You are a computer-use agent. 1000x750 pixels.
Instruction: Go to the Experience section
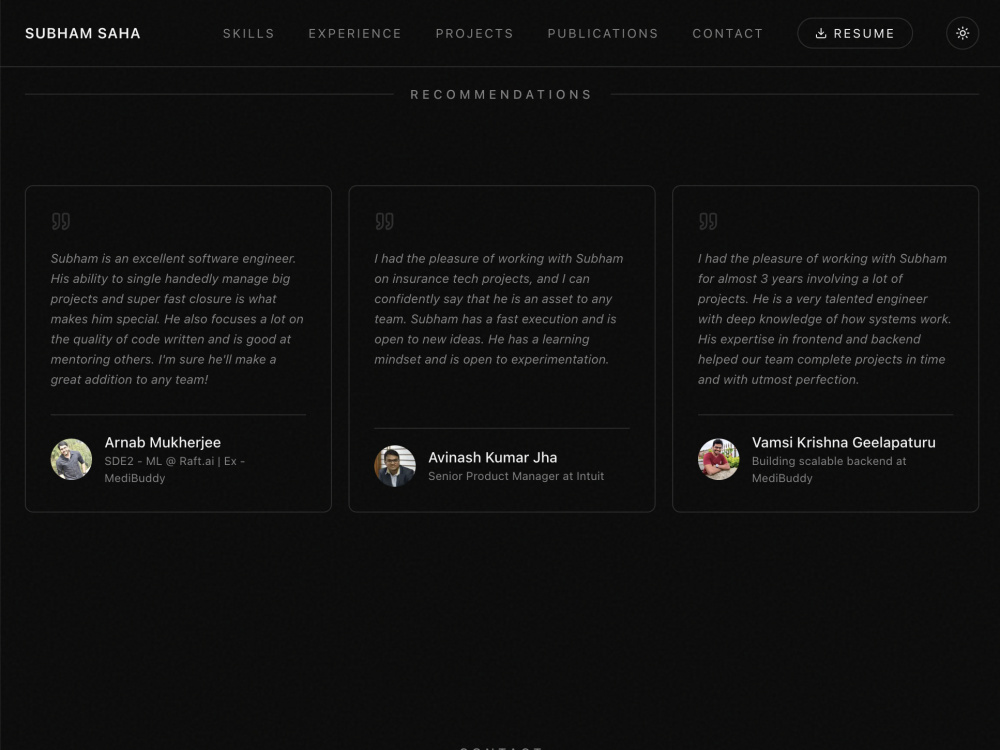[355, 34]
